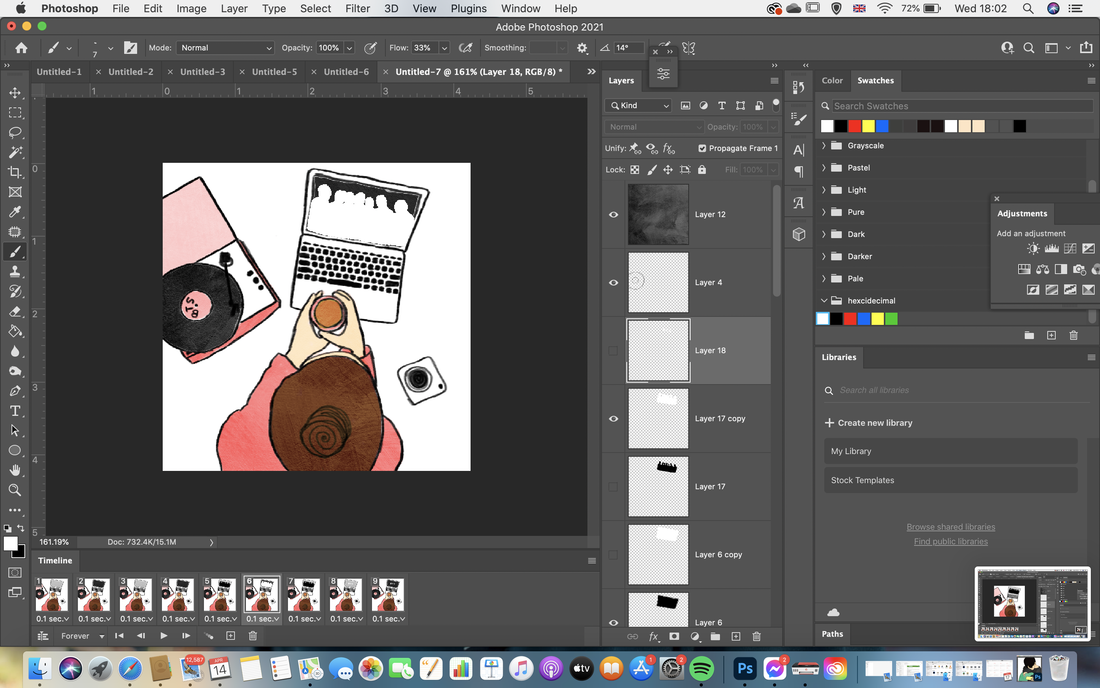Activate the Horizontal Type tool
The image size is (1100, 688).
15,411
